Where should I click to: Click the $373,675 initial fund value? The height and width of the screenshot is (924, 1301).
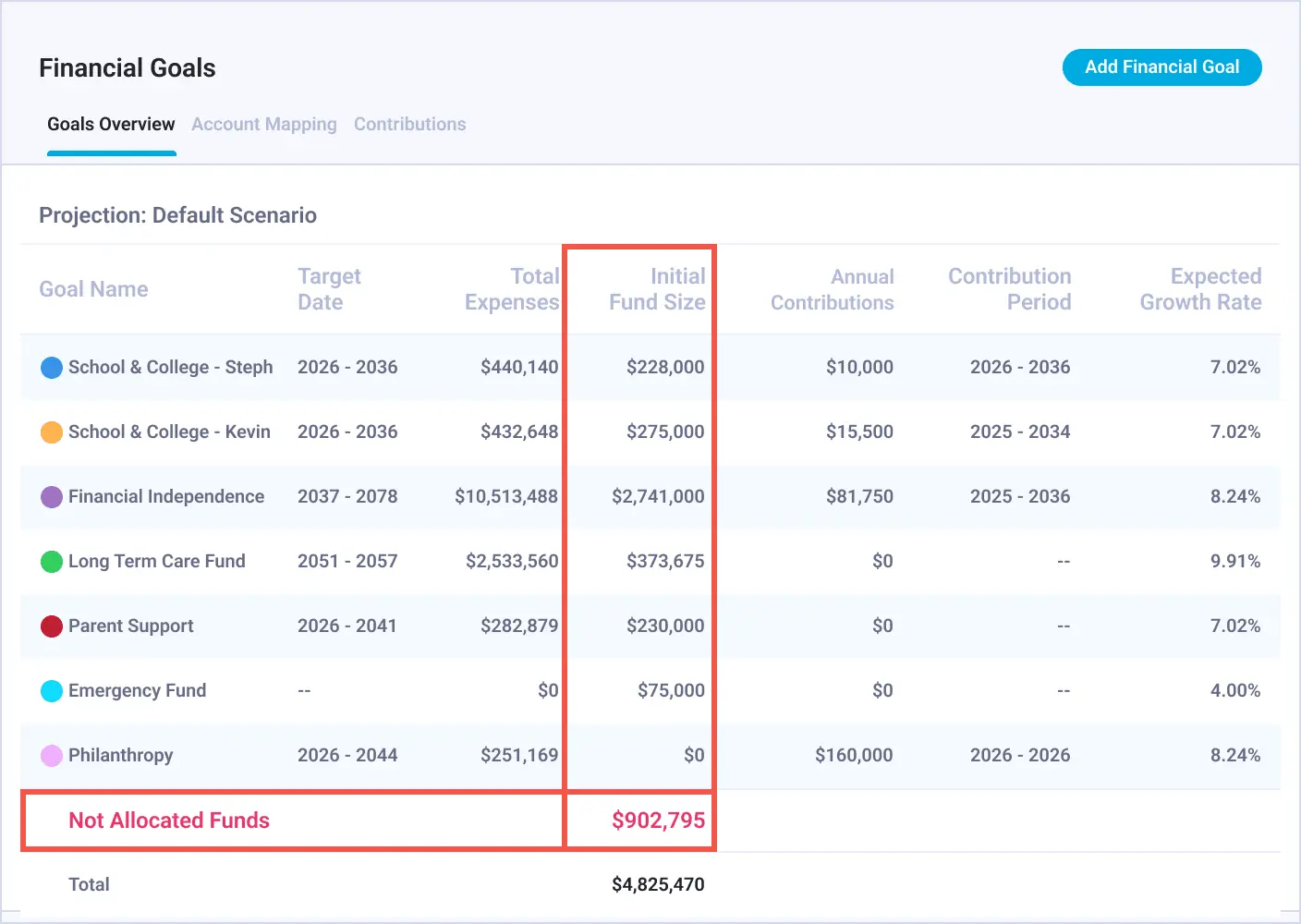click(665, 561)
